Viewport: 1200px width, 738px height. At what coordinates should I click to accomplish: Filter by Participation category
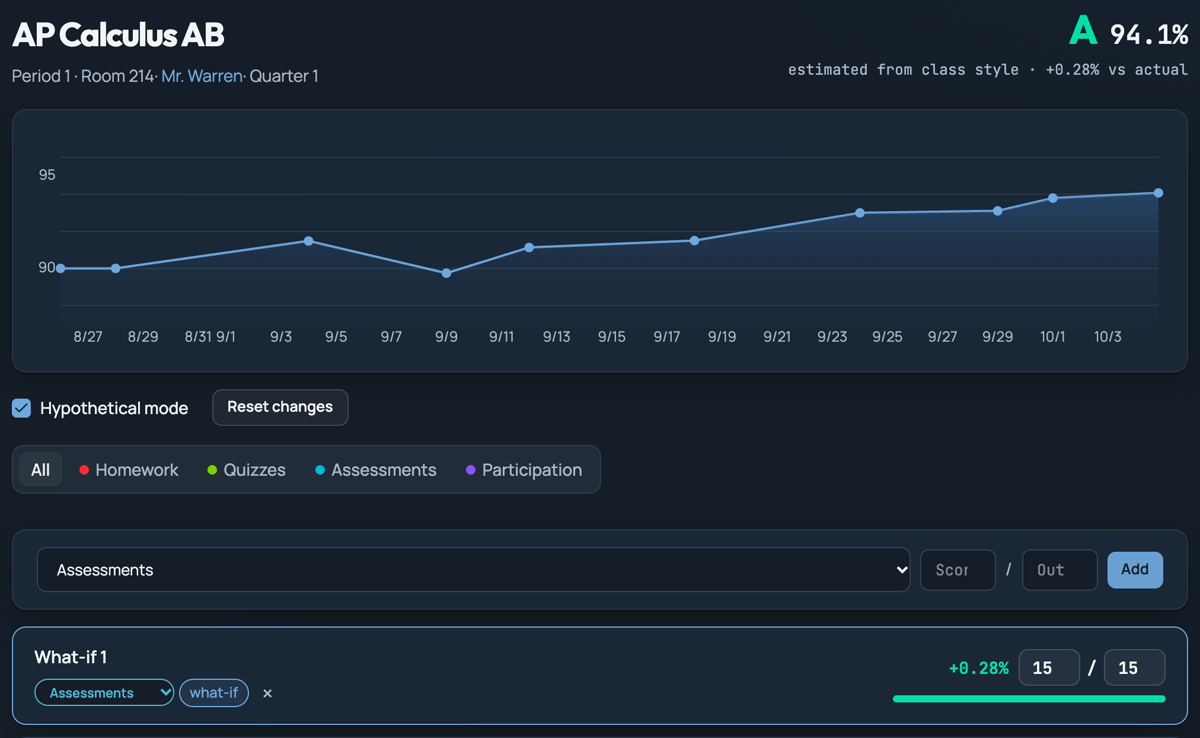pos(524,470)
